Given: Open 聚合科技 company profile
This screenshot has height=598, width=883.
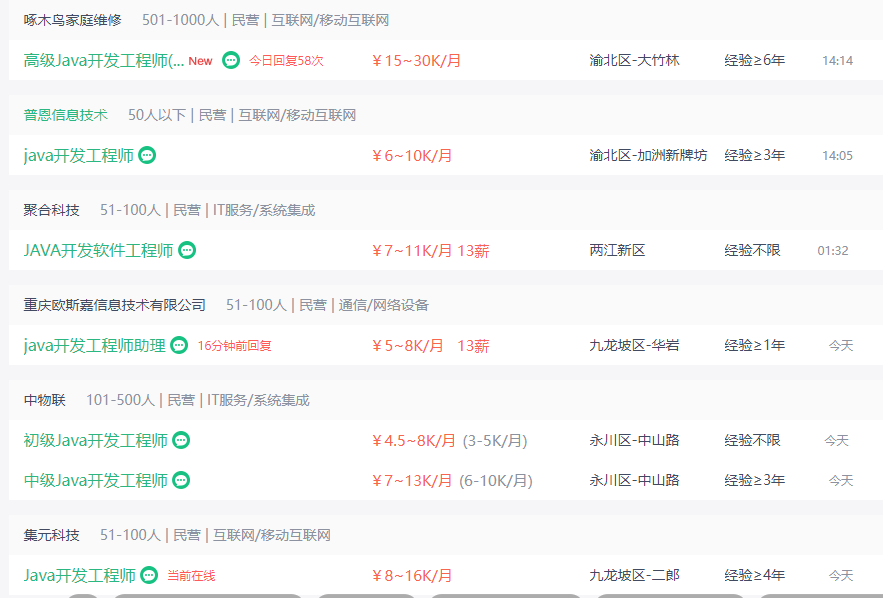Looking at the screenshot, I should pyautogui.click(x=51, y=210).
